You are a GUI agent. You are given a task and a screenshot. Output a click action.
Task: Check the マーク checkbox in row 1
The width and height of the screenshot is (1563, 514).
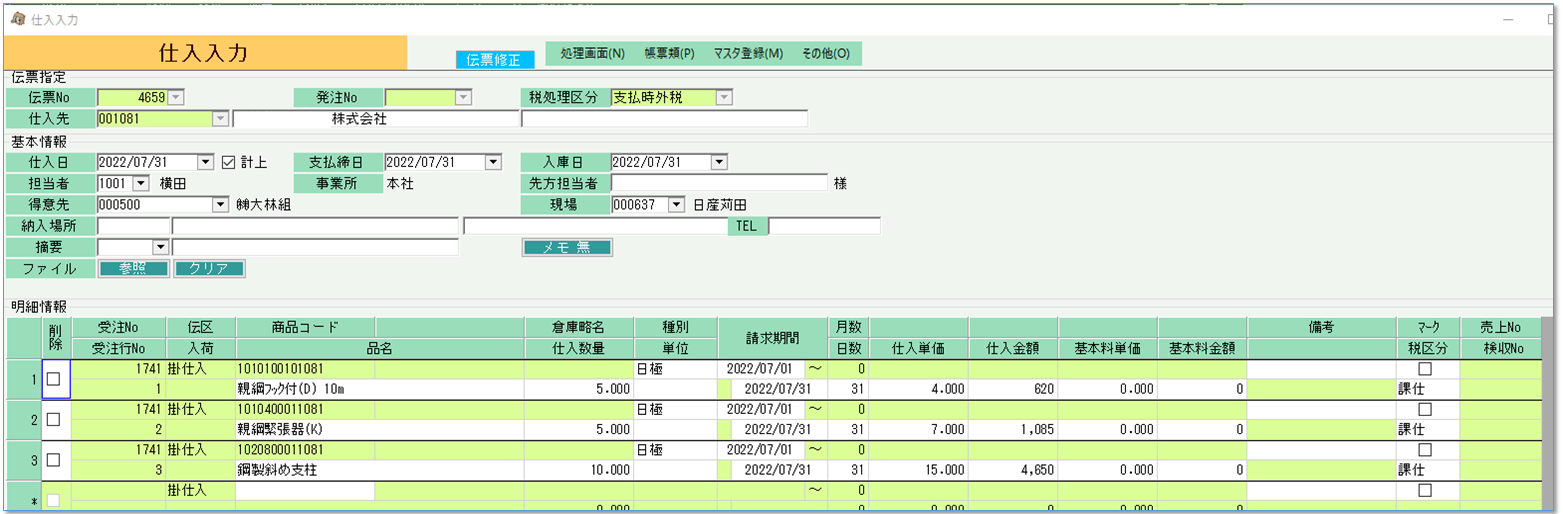[1425, 369]
